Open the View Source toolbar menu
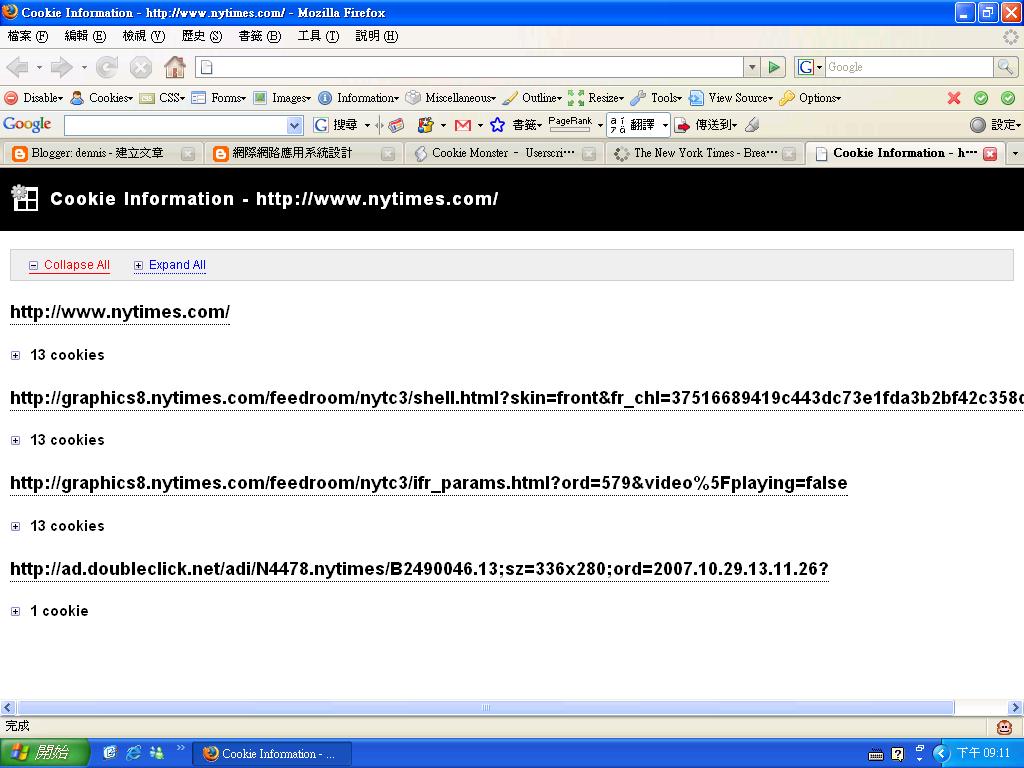This screenshot has height=768, width=1024. click(731, 98)
